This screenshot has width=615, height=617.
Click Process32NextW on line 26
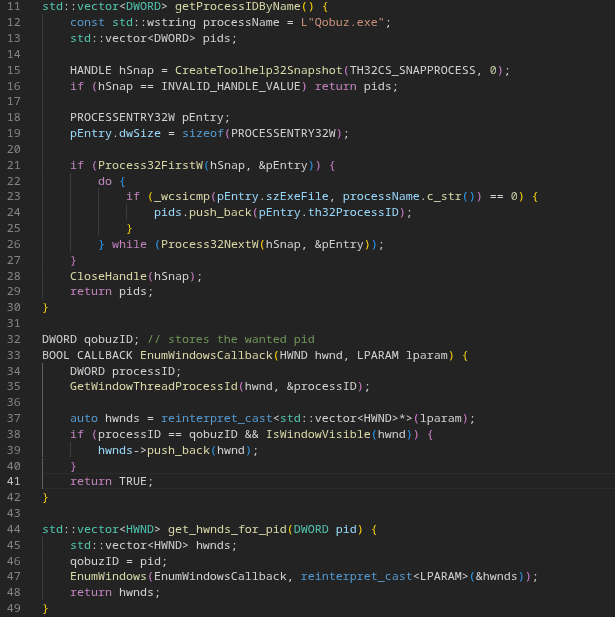[x=210, y=244]
